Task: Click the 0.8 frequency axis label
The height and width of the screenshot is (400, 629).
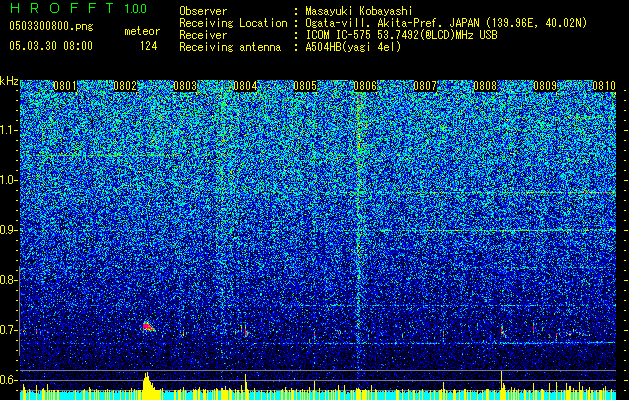Action: 8,280
